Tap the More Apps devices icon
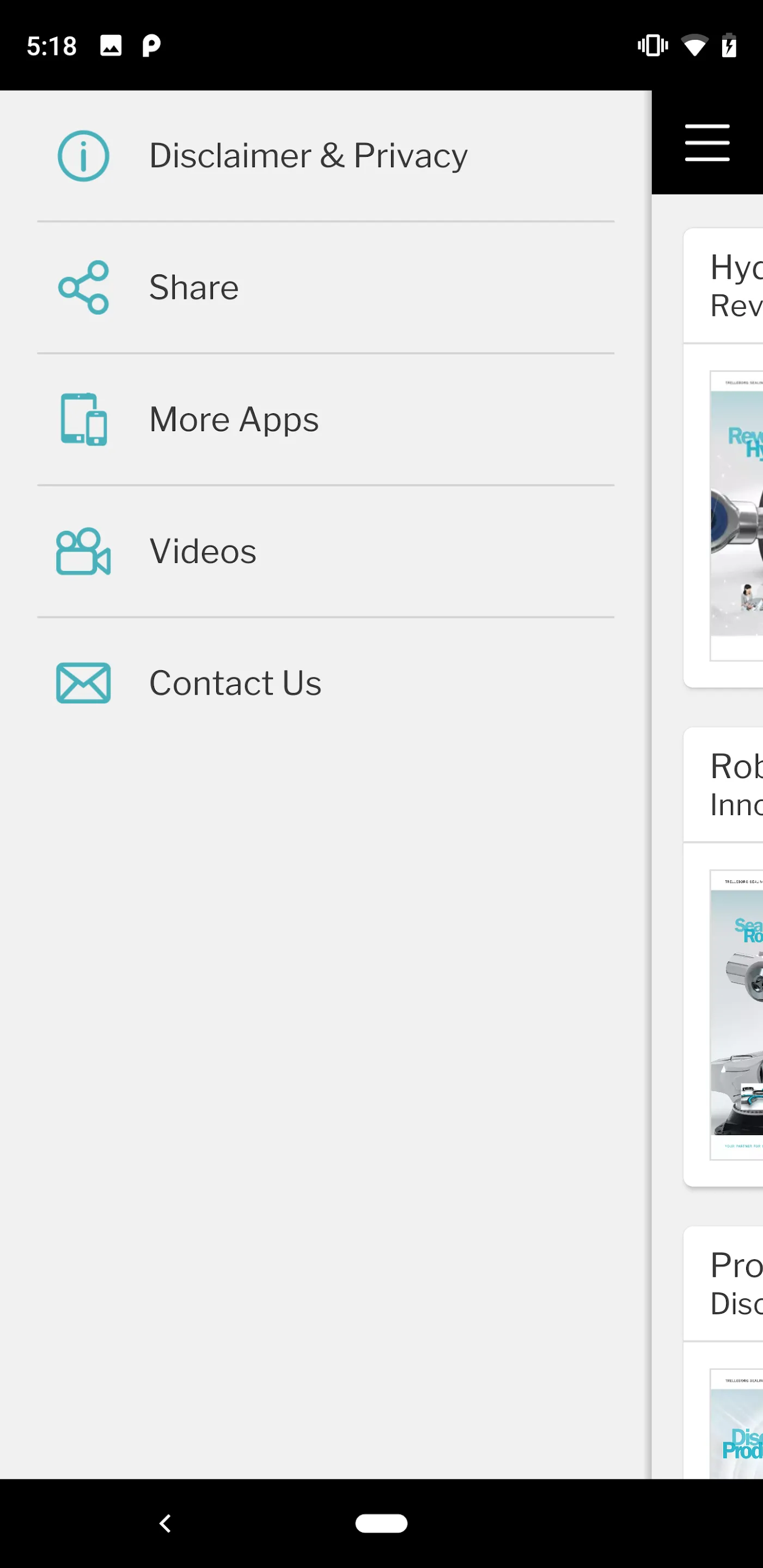Viewport: 763px width, 1568px height. (x=83, y=419)
